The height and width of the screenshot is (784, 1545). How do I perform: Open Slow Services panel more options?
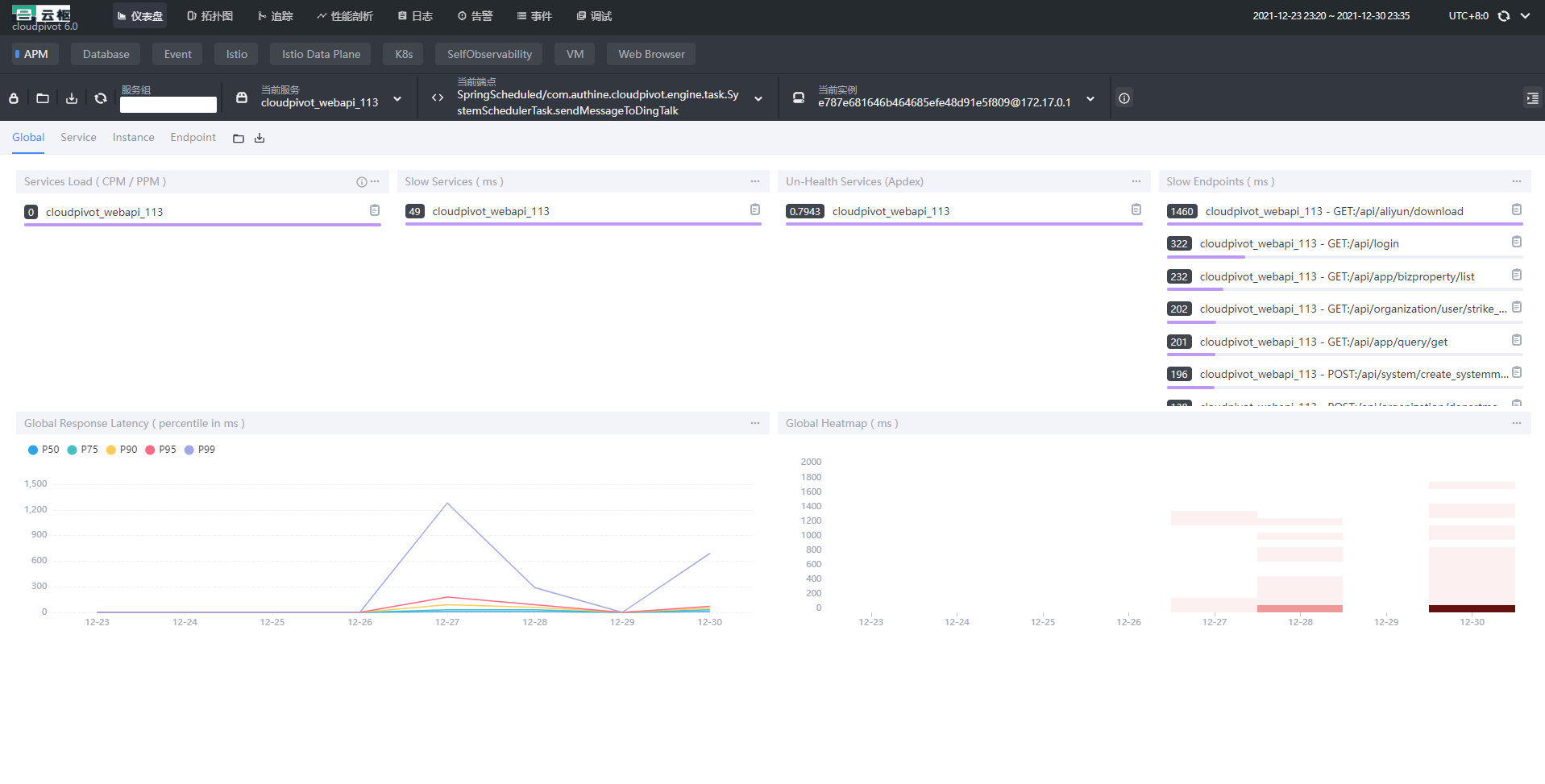click(755, 181)
